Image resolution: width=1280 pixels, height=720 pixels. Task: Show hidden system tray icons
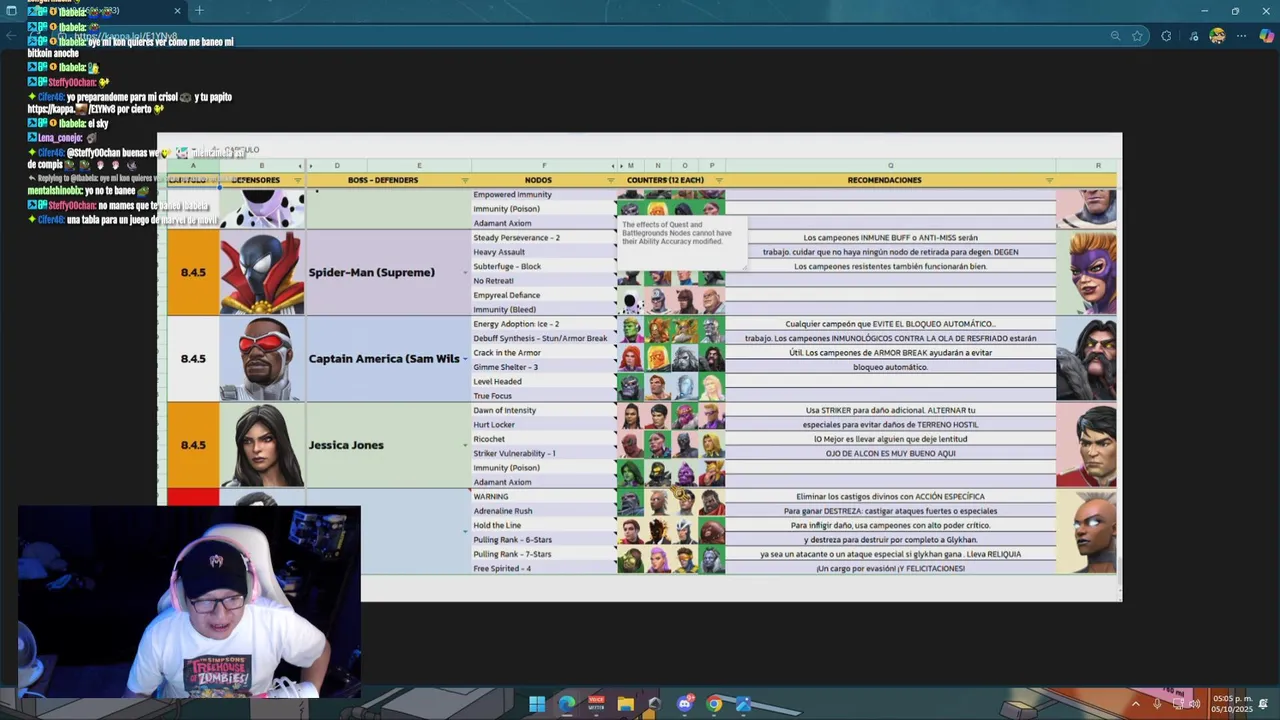[x=1135, y=704]
